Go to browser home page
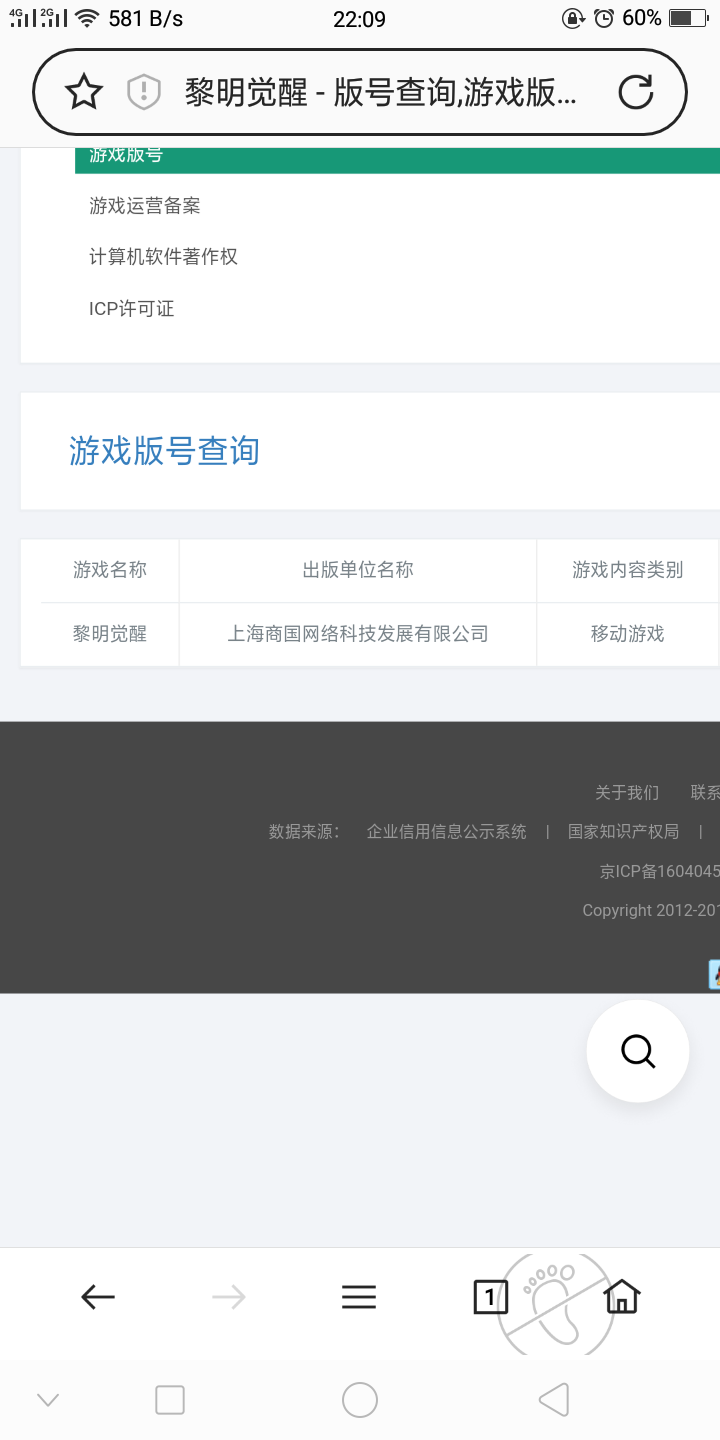The image size is (720, 1440). [x=622, y=1297]
